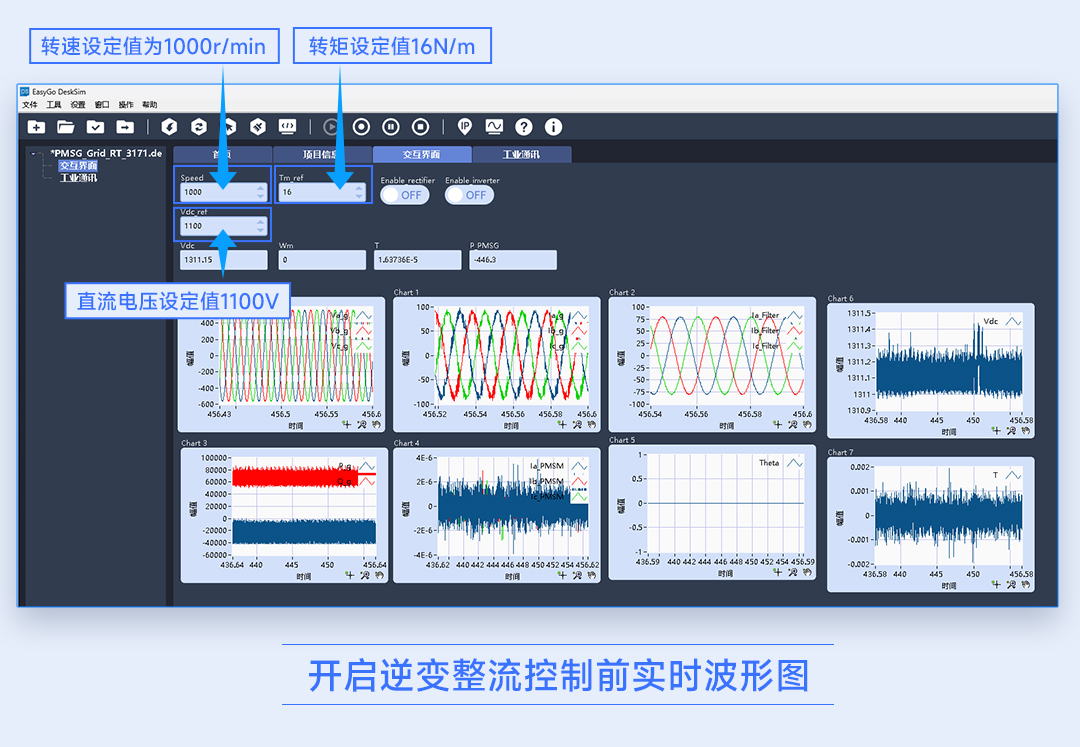The image size is (1080, 747).
Task: Click the question mark help icon
Action: (523, 127)
